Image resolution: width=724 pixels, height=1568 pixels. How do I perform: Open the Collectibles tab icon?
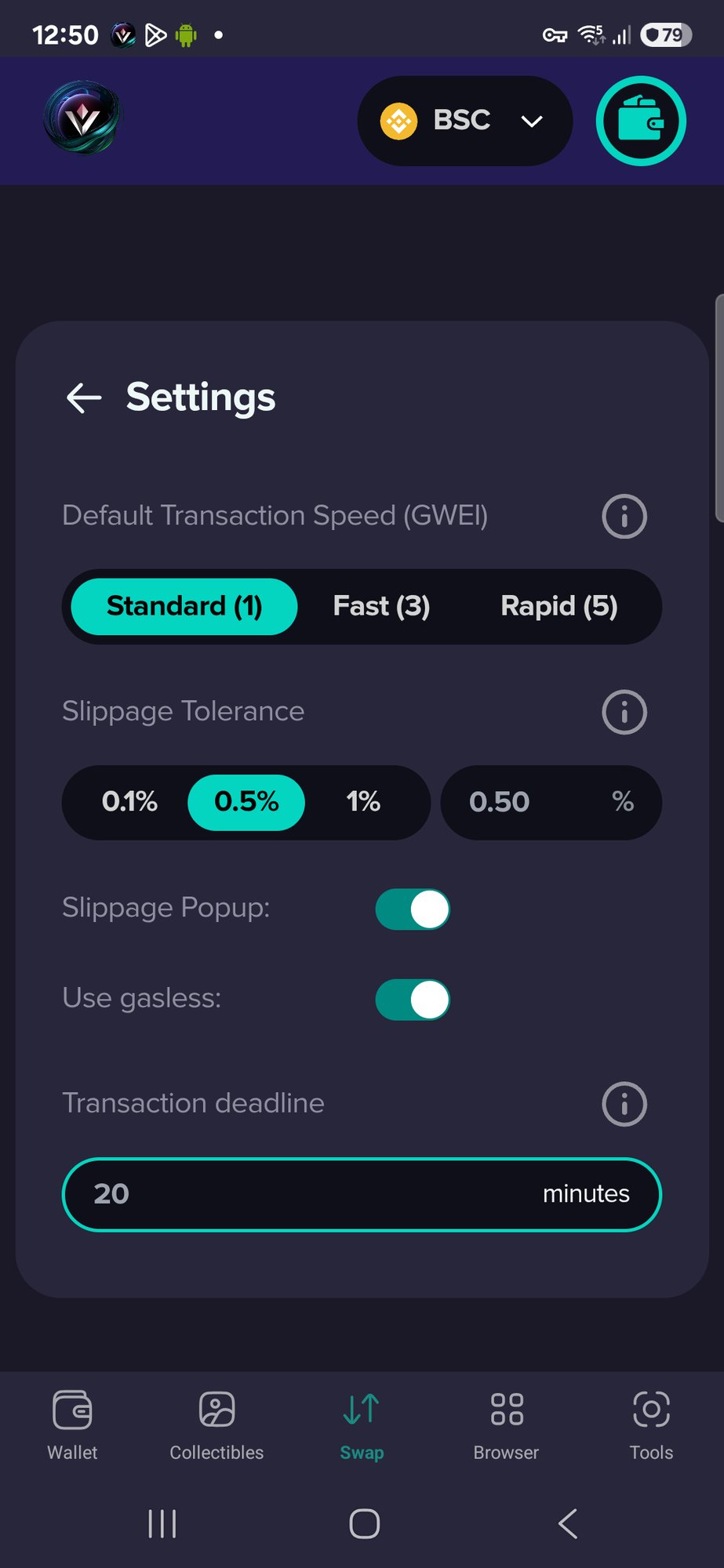(x=216, y=1409)
